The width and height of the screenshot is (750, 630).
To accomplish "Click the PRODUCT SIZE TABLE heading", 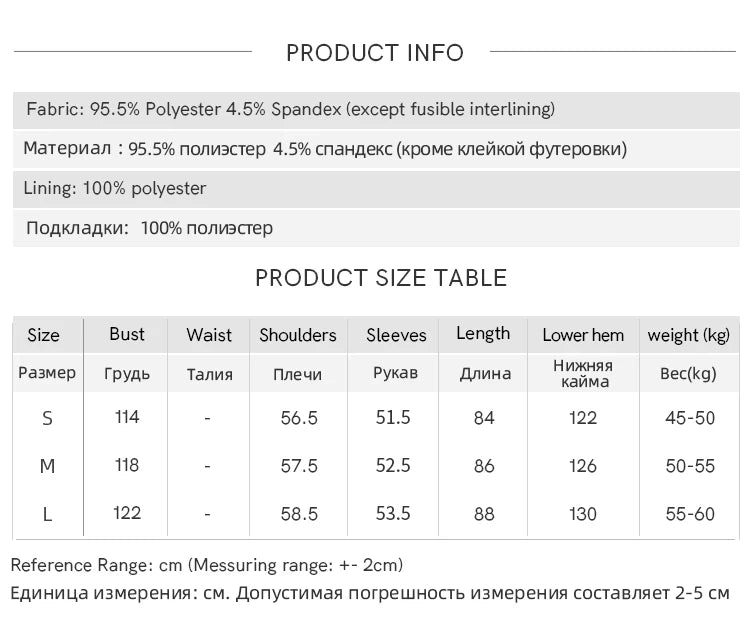I will [x=381, y=278].
